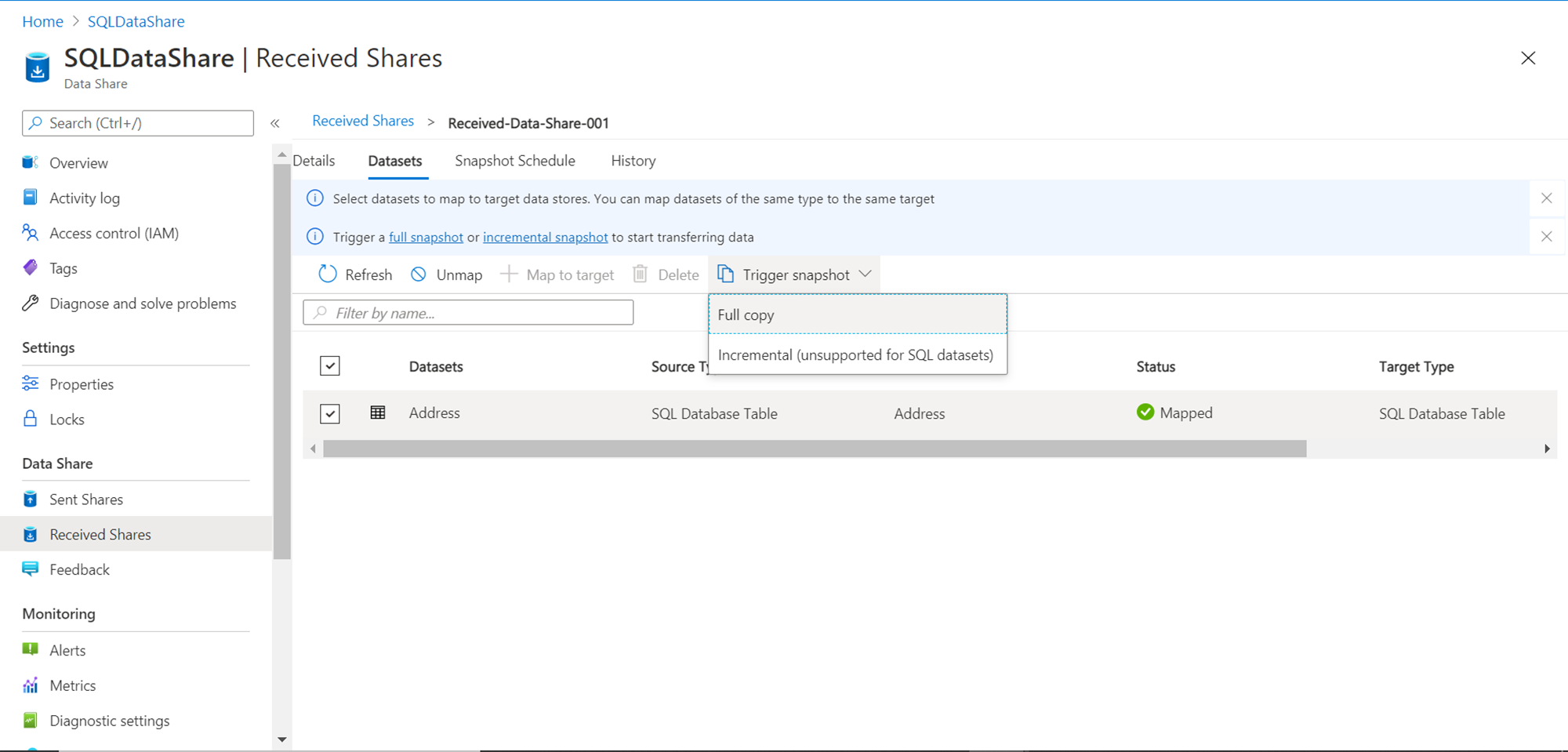Switch to the Snapshot Schedule tab
Screen dimensions: 1568x752
click(x=514, y=161)
